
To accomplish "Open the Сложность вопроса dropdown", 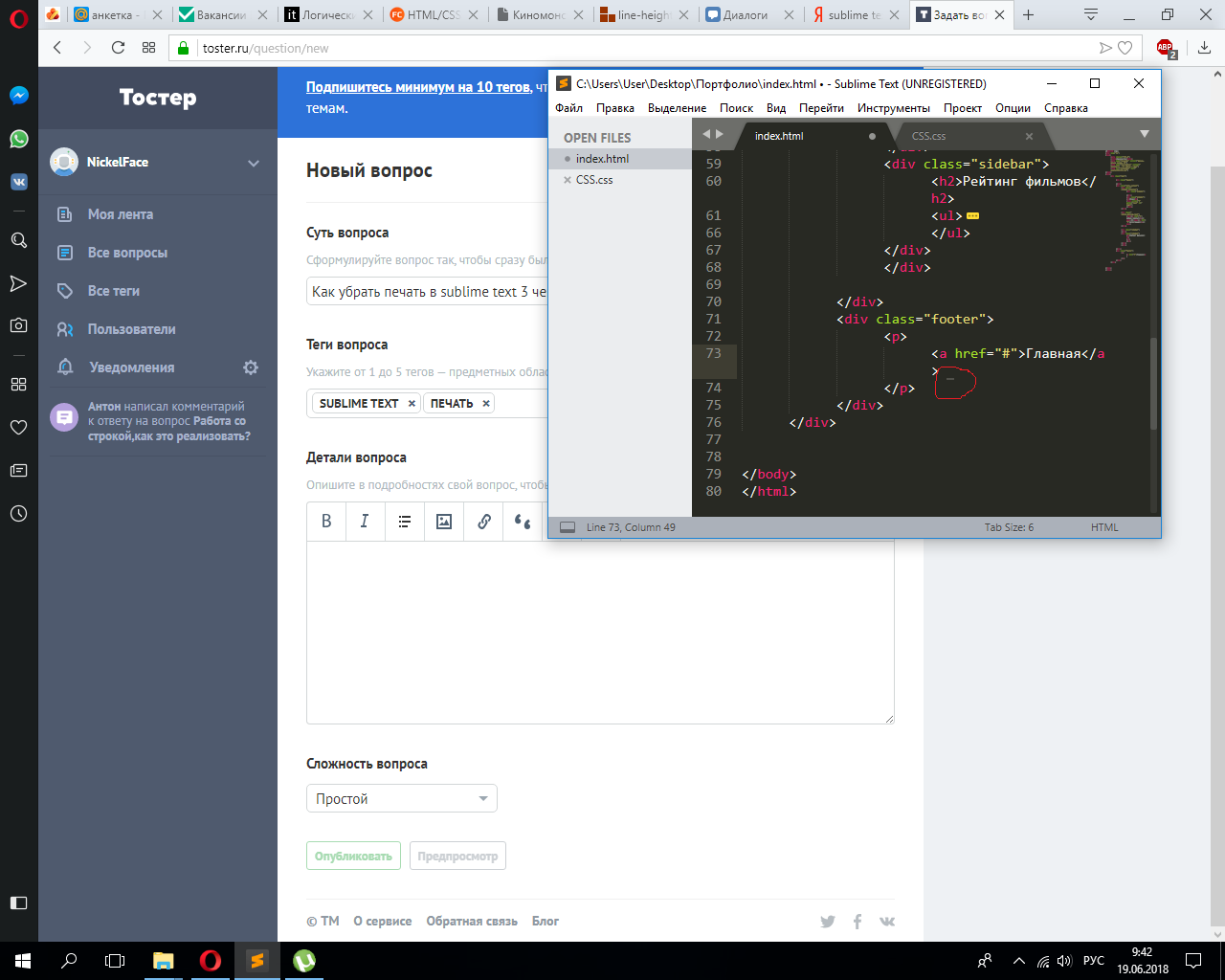I will coord(402,799).
